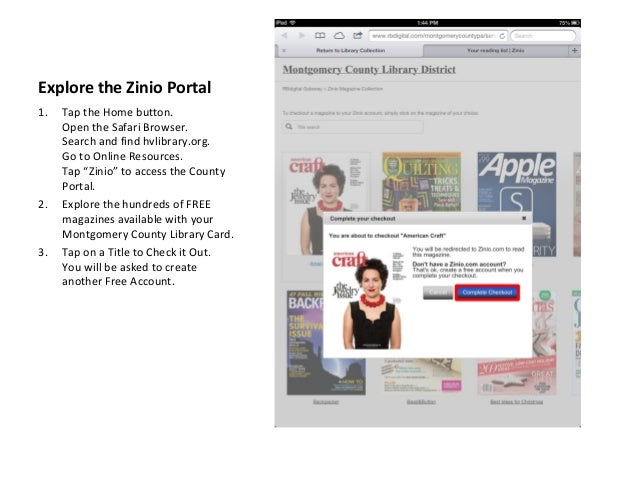This screenshot has width=638, height=479.
Task: Open Montgomery County Library District heading link
Action: pos(369,70)
